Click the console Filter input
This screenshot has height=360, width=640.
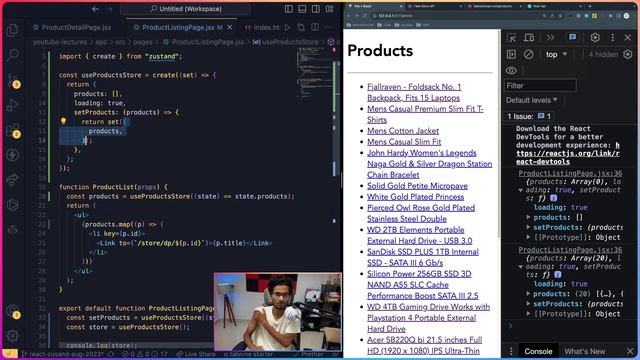pyautogui.click(x=540, y=85)
